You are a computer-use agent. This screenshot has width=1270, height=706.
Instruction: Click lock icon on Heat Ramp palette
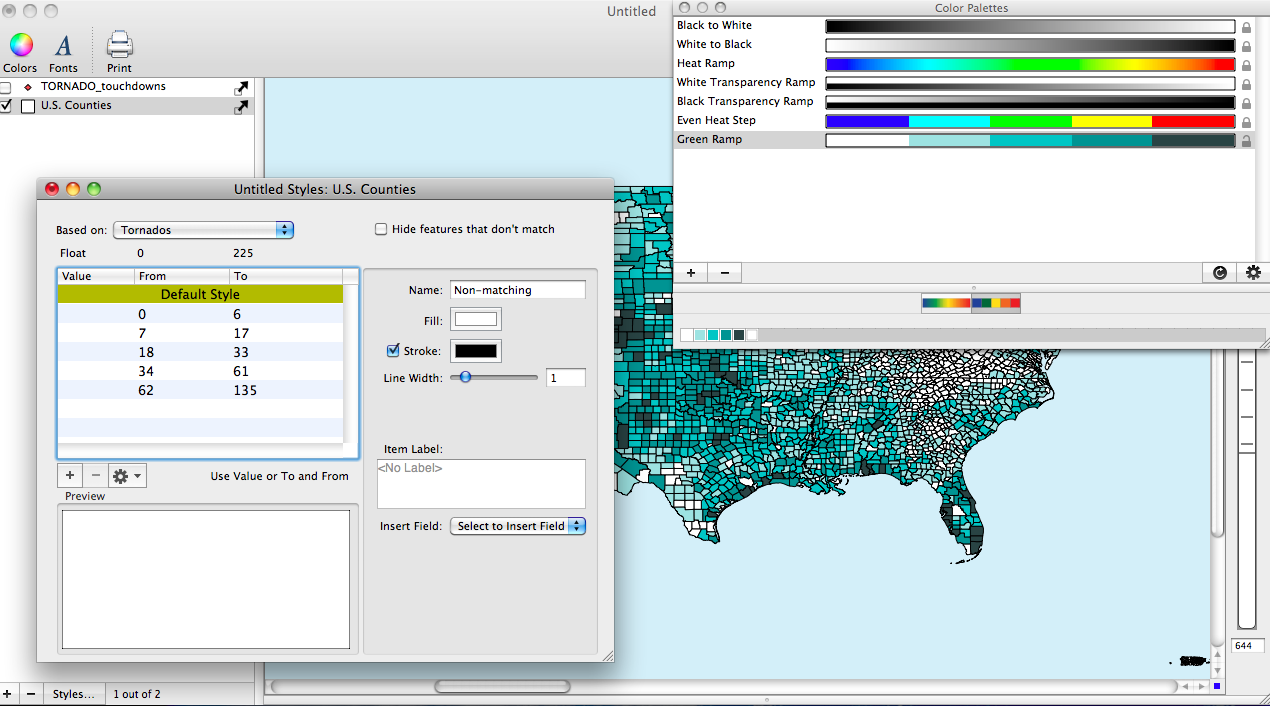coord(1246,65)
